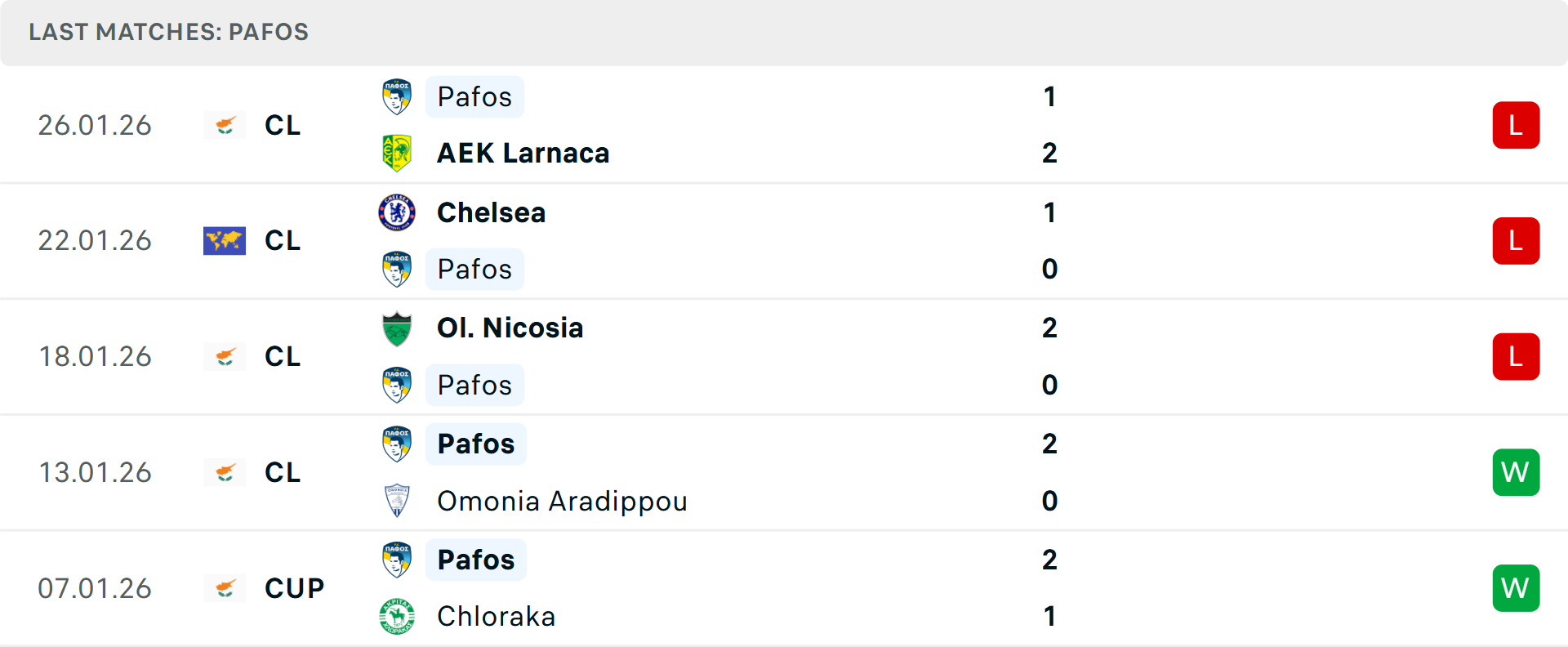Click the Chelsea club crest
The width and height of the screenshot is (1568, 647).
pos(397,212)
